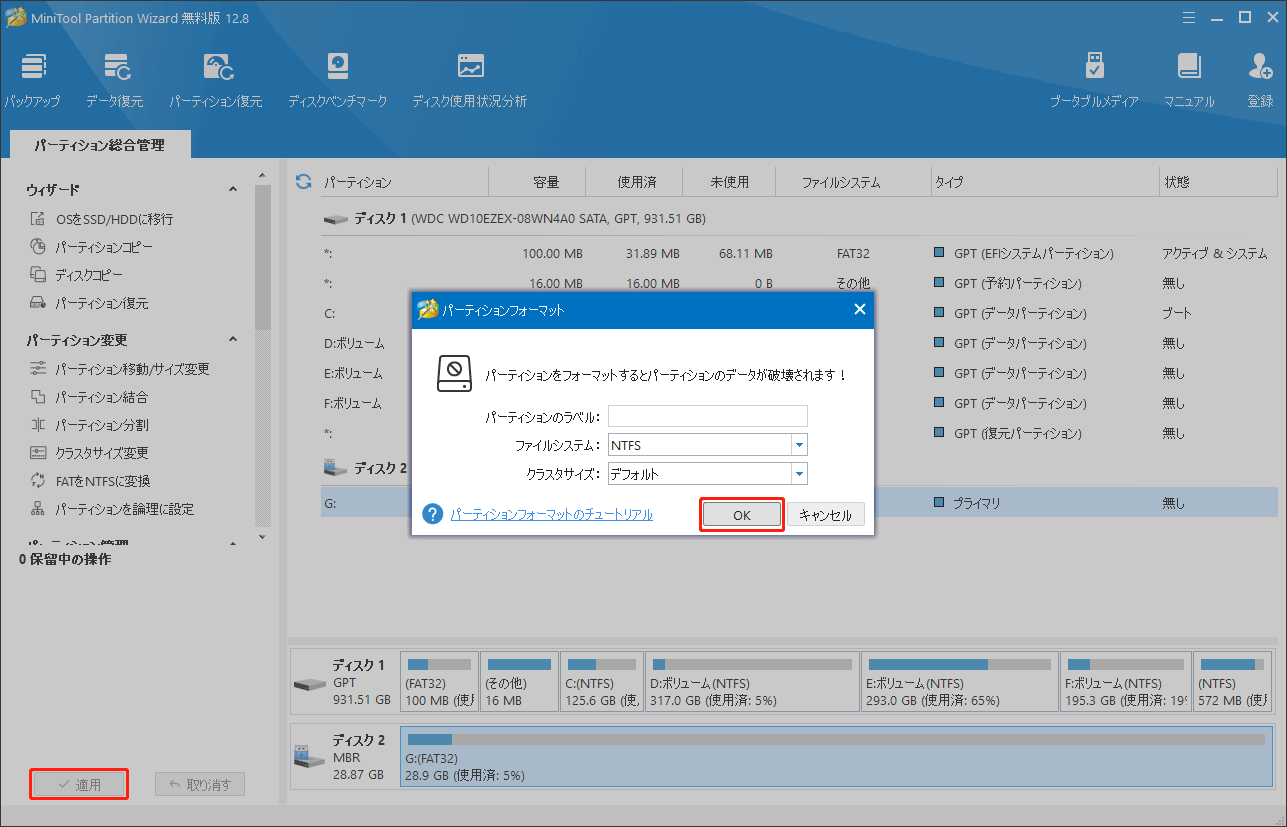Open the ファイルシステム NTFS dropdown
Screen dimensions: 1287x827
pos(799,445)
